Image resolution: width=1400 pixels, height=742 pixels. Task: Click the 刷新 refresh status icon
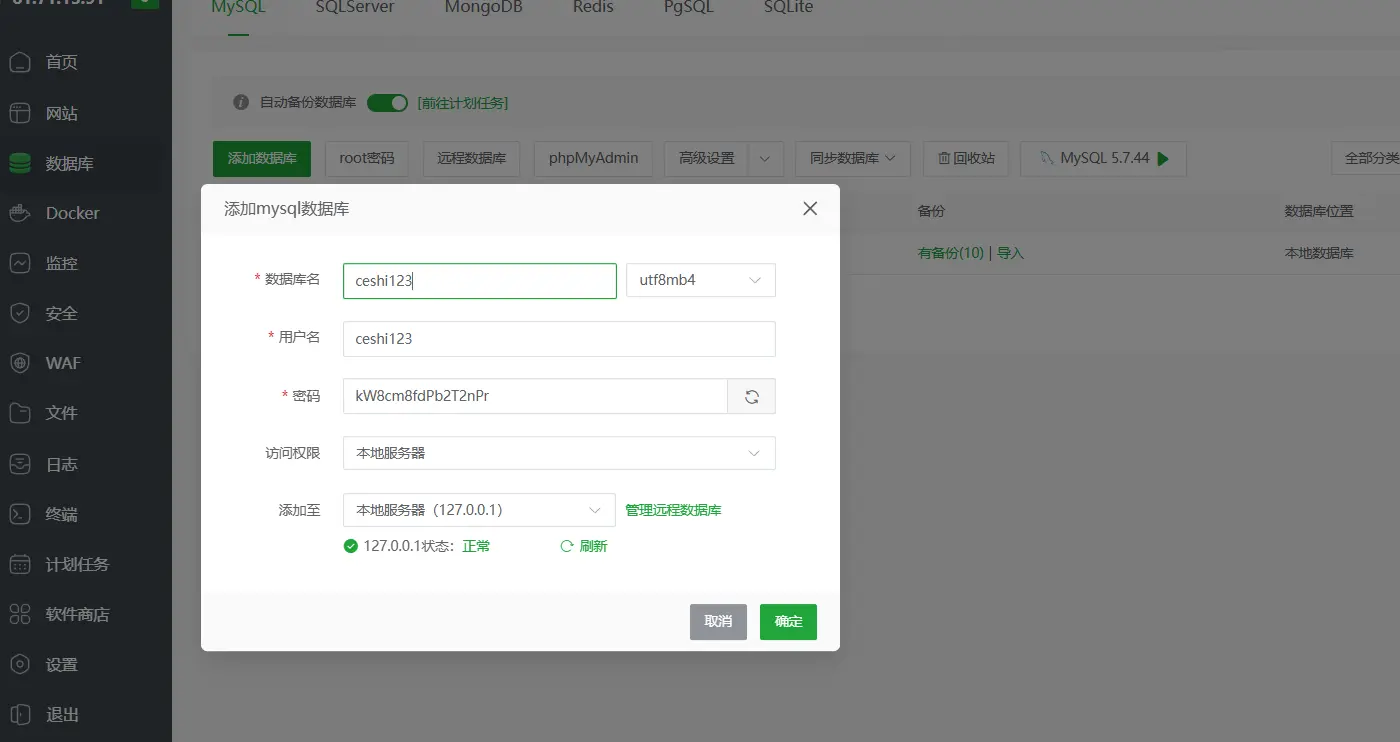[x=567, y=546]
